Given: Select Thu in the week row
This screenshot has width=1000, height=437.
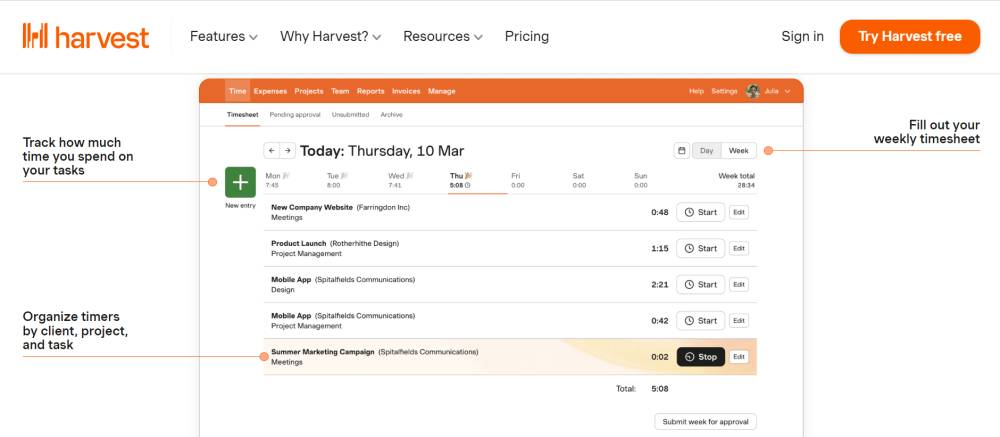Looking at the screenshot, I should click(x=461, y=181).
